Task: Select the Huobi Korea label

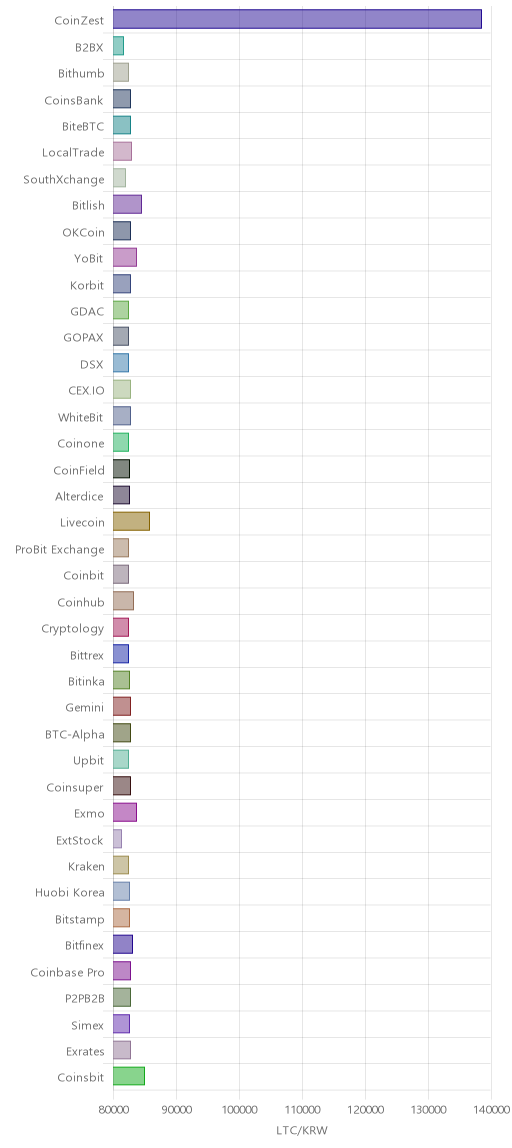Action: click(70, 892)
